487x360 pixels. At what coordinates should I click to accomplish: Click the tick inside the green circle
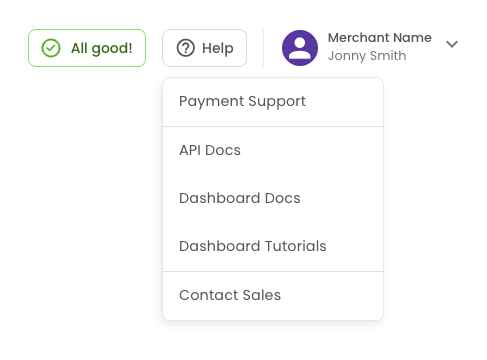51,48
